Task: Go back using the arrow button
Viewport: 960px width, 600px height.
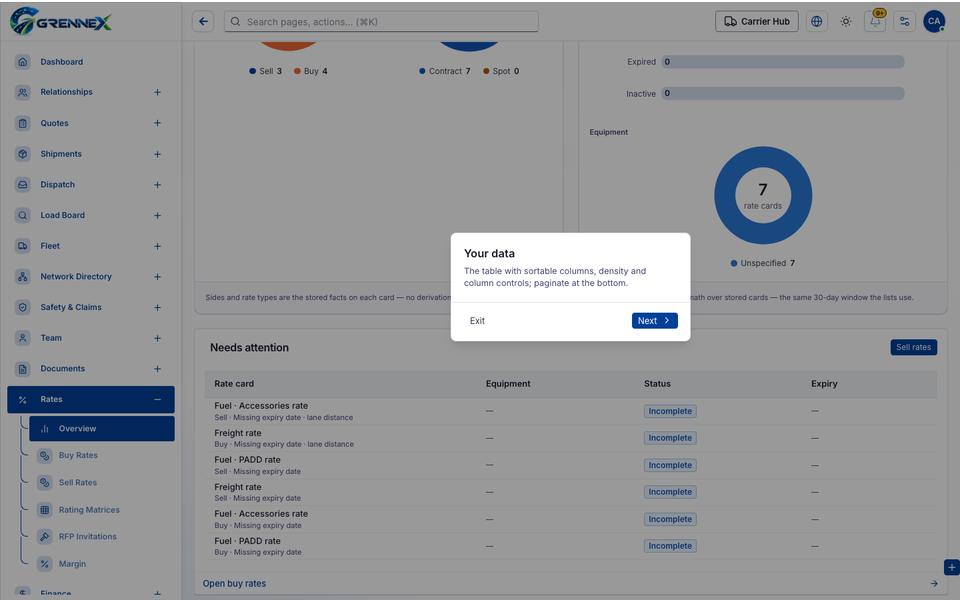Action: click(203, 21)
